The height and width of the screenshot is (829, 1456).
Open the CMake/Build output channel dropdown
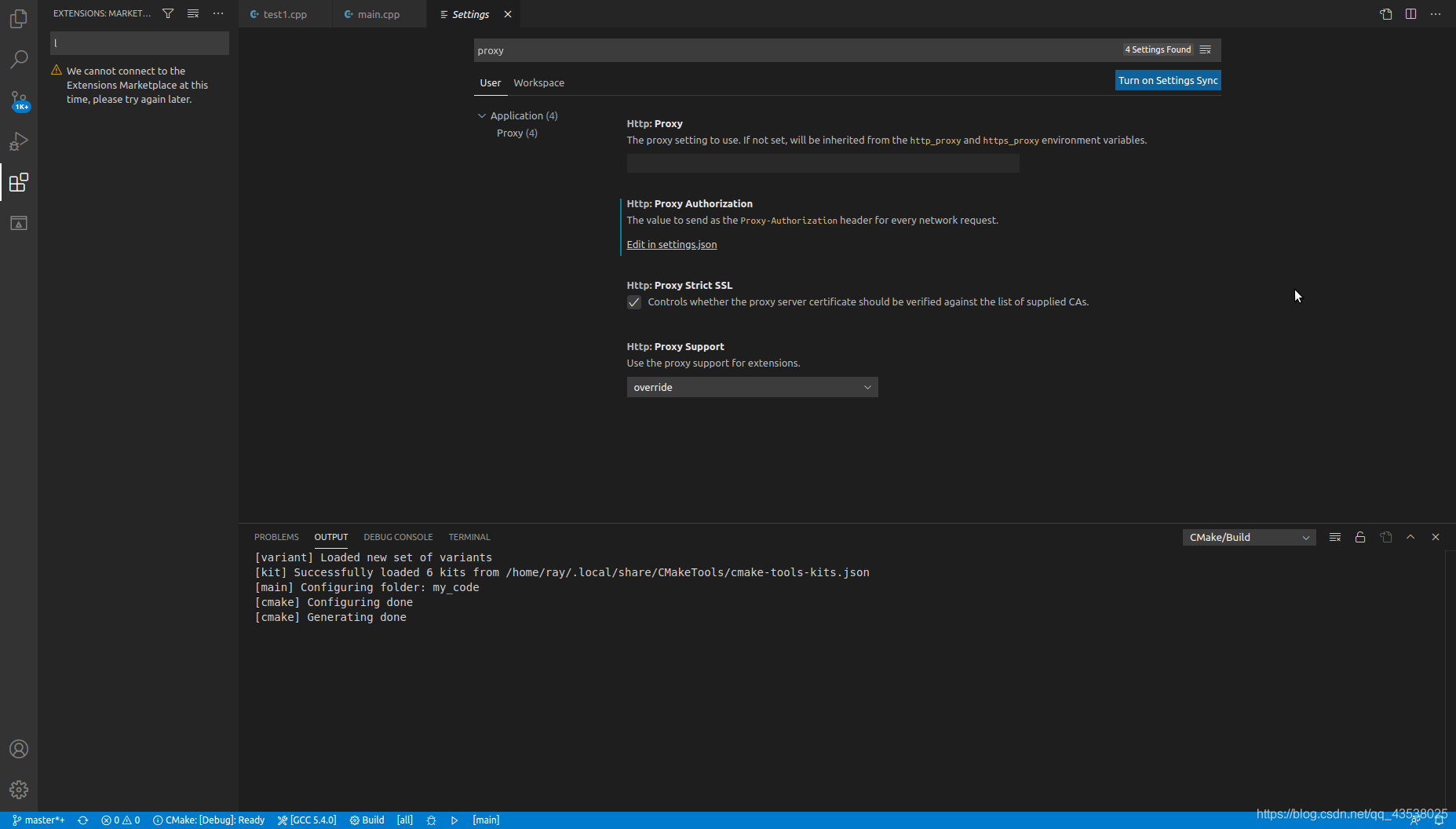tap(1248, 537)
